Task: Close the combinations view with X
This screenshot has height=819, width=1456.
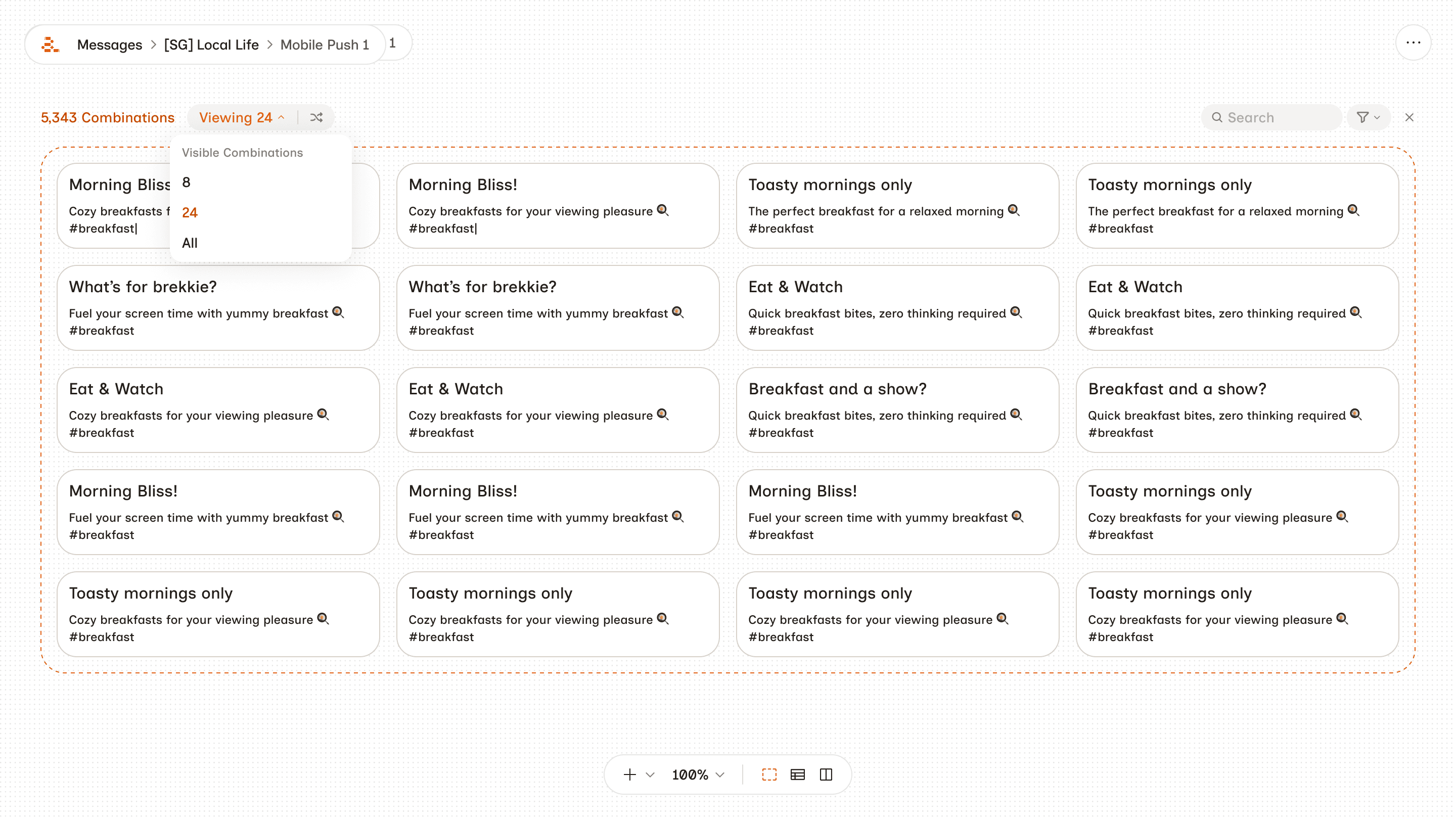Action: click(x=1409, y=118)
